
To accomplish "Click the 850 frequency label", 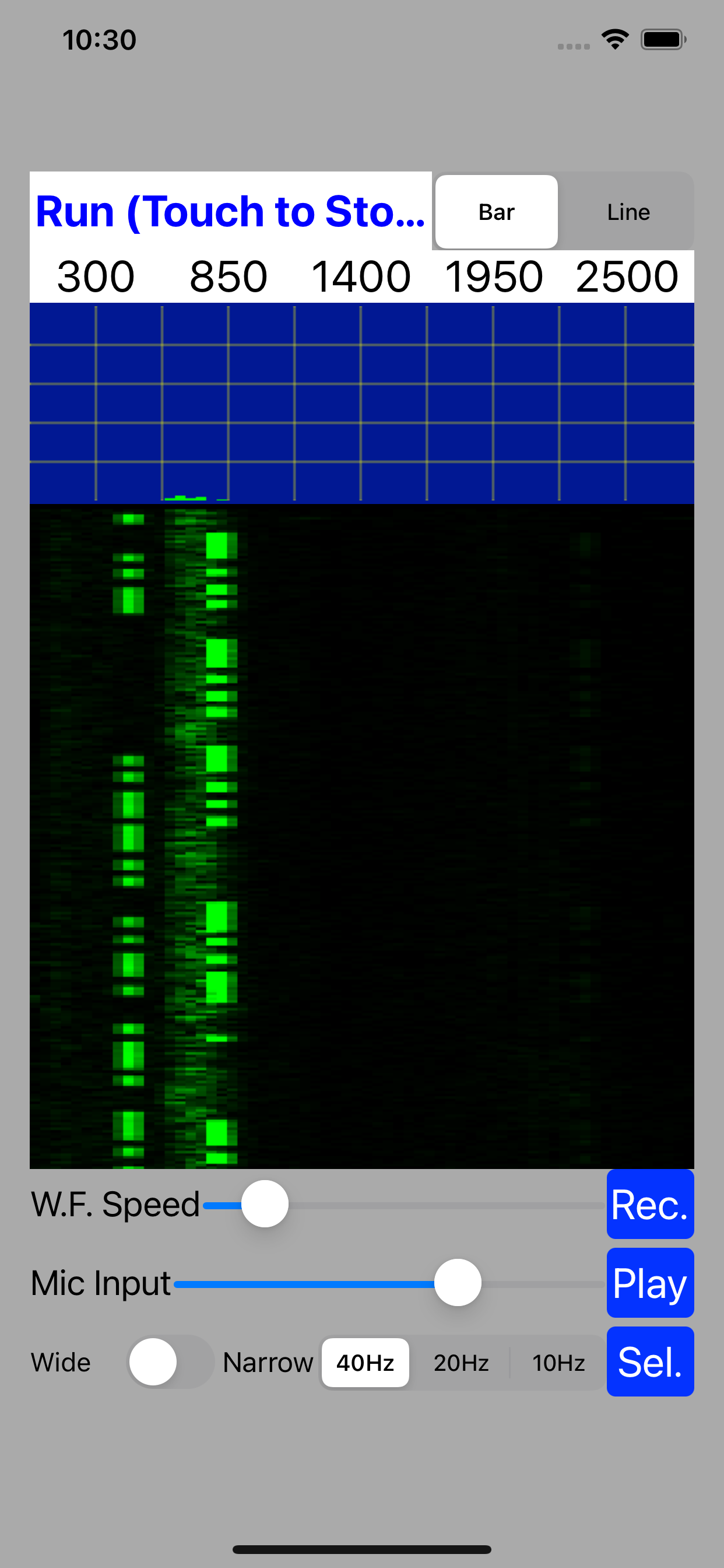I will 228,277.
